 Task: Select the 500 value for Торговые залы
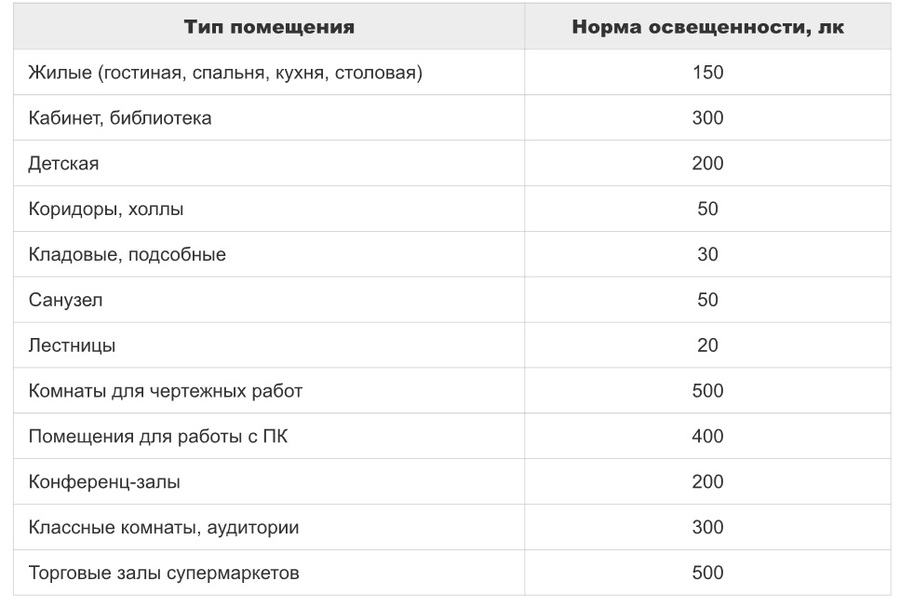click(x=707, y=573)
